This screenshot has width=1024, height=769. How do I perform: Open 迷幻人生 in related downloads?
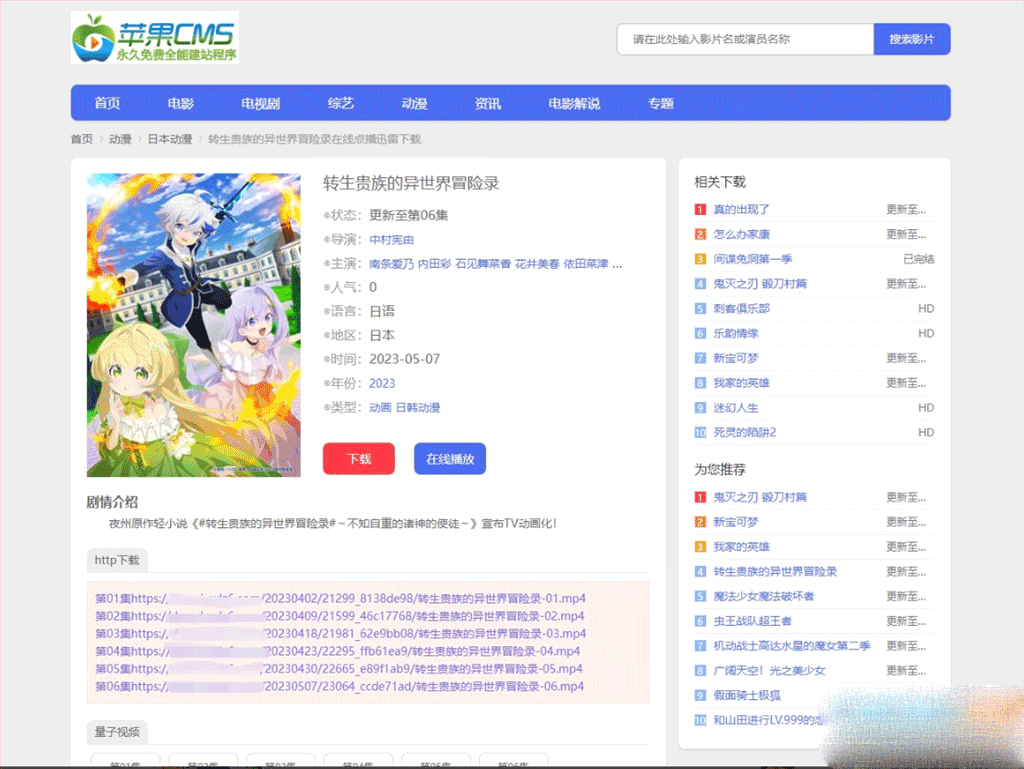click(x=736, y=408)
